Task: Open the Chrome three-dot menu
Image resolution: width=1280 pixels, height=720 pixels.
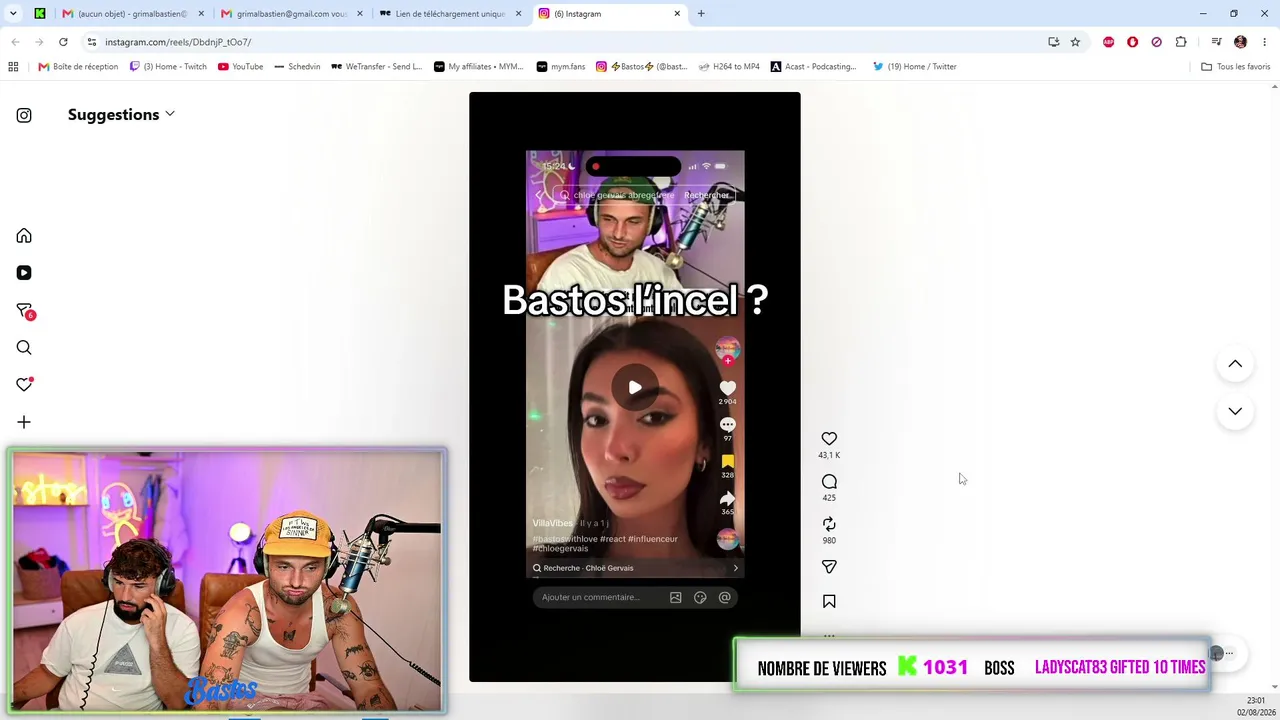Action: click(1265, 42)
